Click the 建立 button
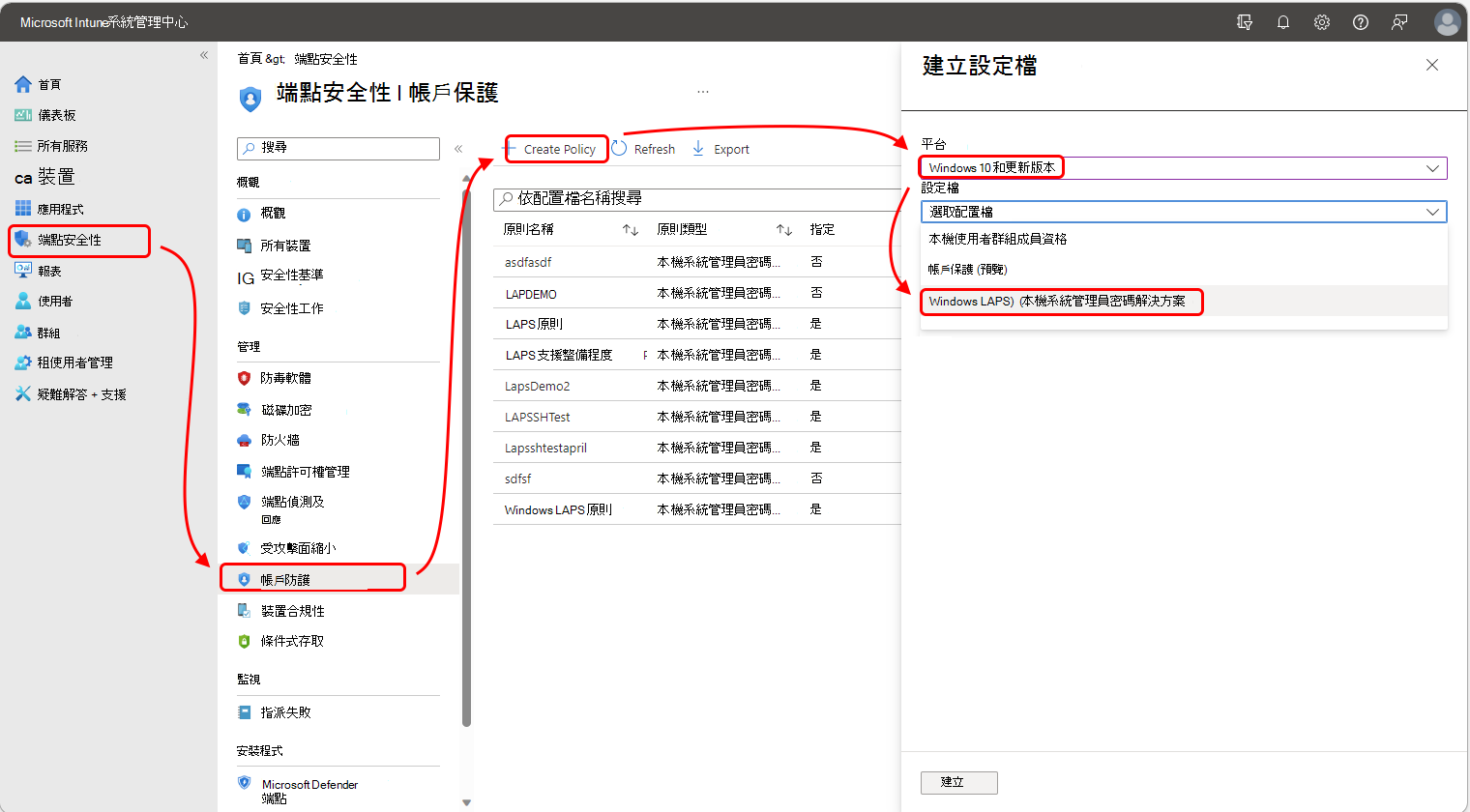The height and width of the screenshot is (812, 1470). (x=958, y=782)
